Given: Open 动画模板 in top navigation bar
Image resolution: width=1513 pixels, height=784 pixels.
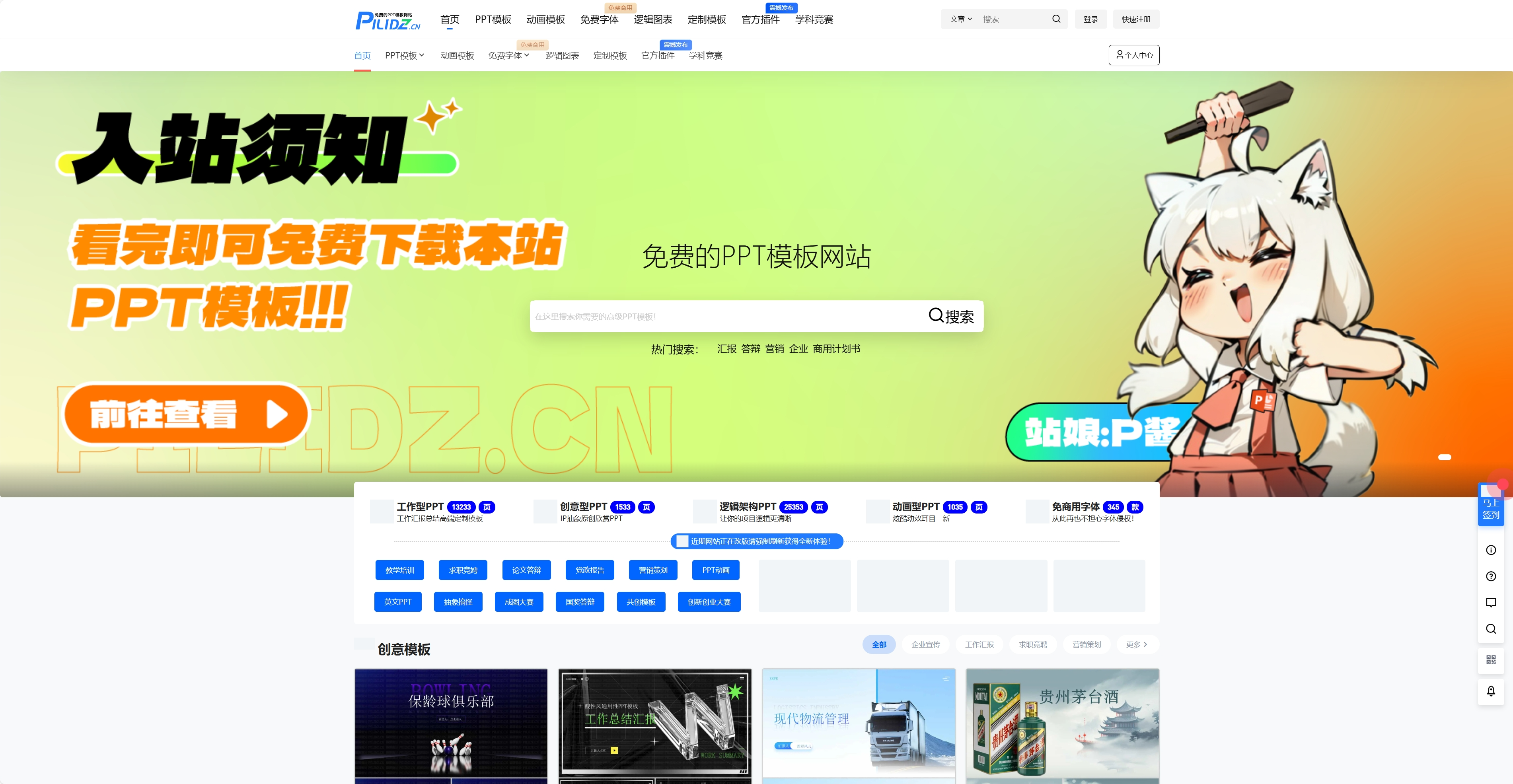Looking at the screenshot, I should (546, 19).
